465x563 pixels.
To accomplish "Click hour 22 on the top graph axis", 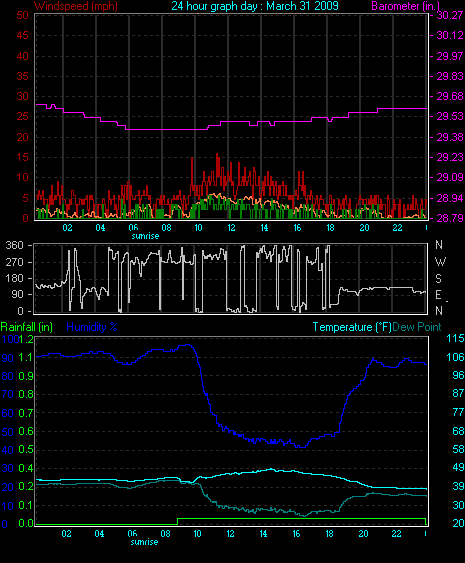I will (x=397, y=228).
